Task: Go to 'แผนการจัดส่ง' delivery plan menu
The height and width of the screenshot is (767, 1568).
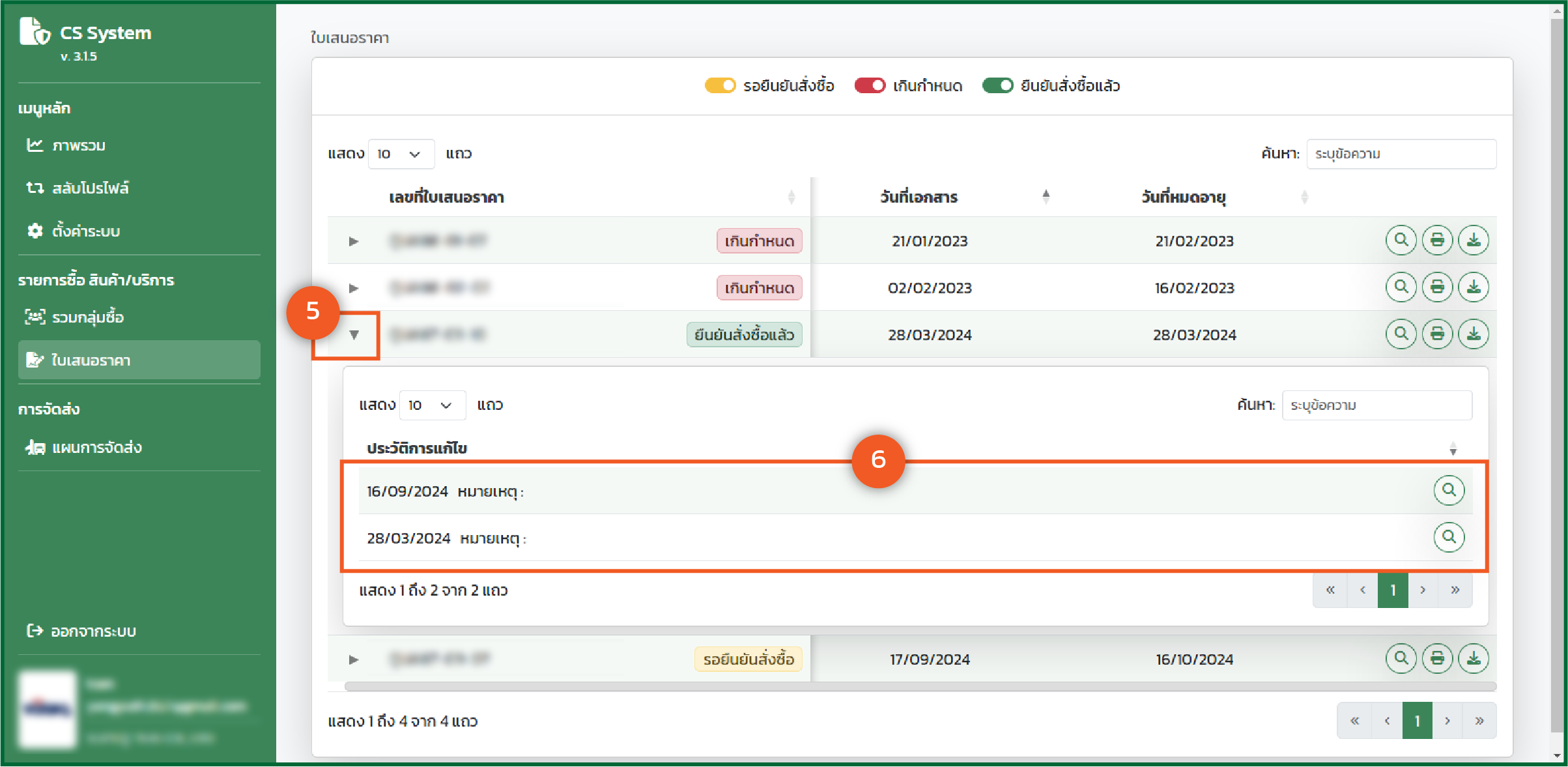Action: (x=96, y=448)
